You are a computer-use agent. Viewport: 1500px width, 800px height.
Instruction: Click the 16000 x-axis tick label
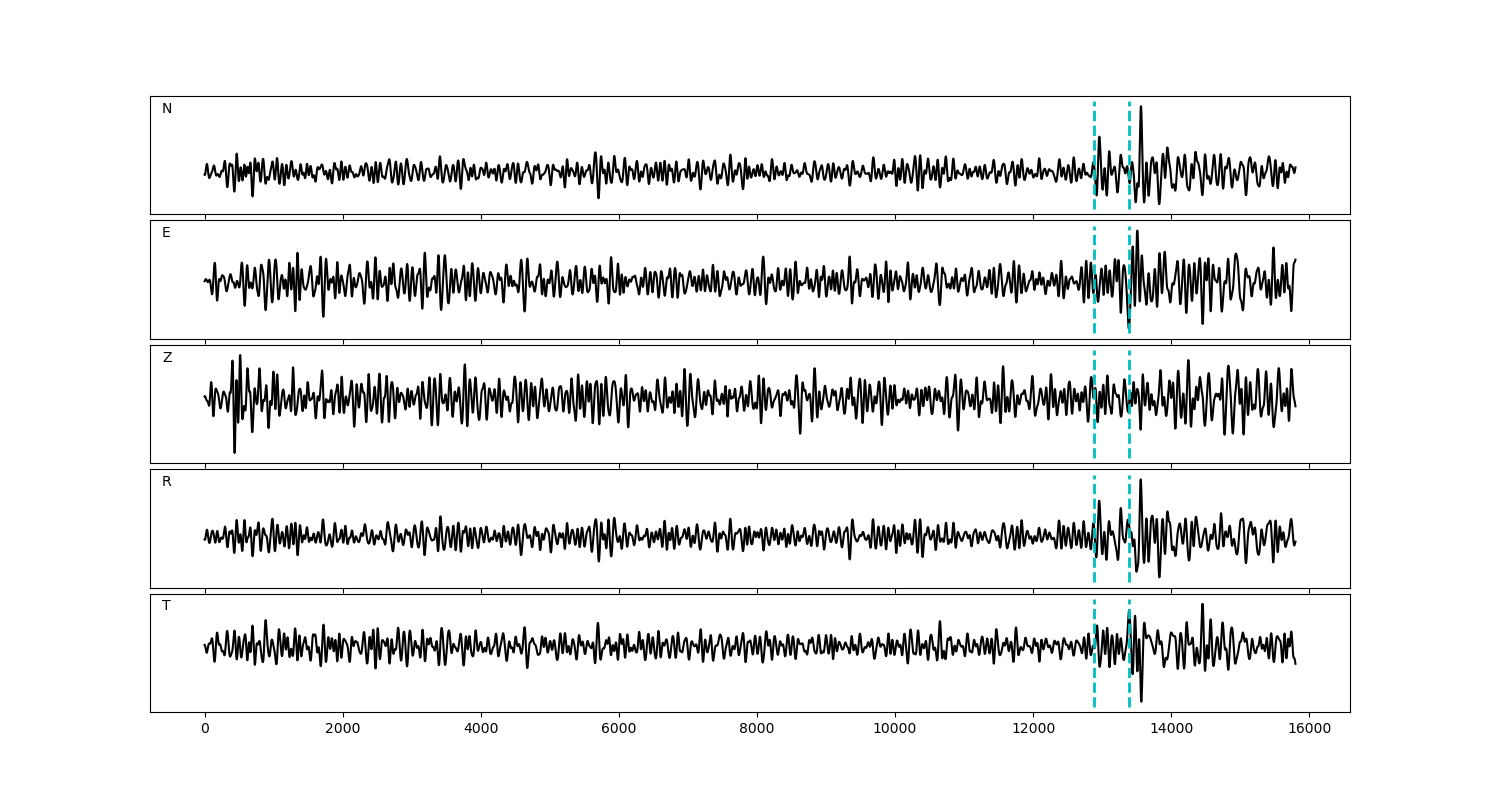(x=1308, y=730)
